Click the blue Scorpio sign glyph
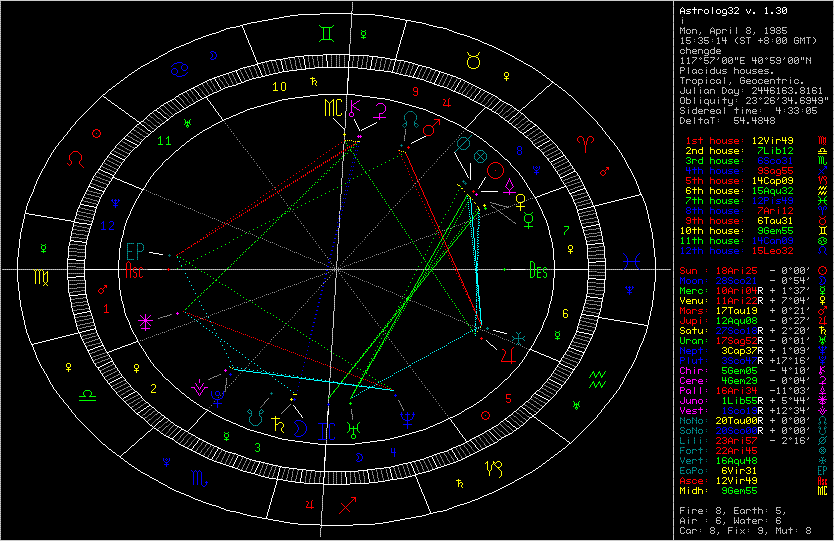834x541 pixels. coord(199,478)
